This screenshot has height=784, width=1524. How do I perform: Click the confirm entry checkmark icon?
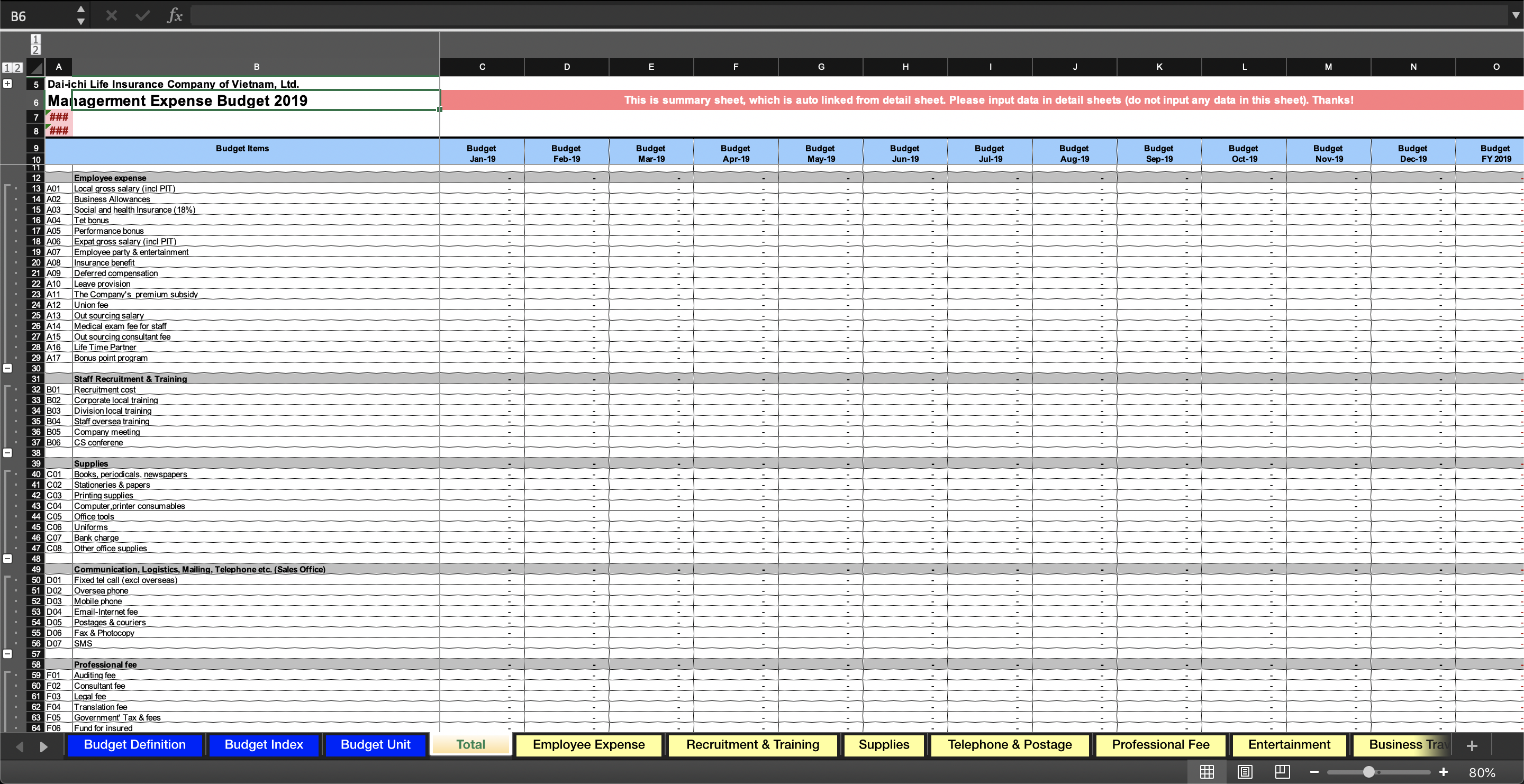tap(142, 15)
